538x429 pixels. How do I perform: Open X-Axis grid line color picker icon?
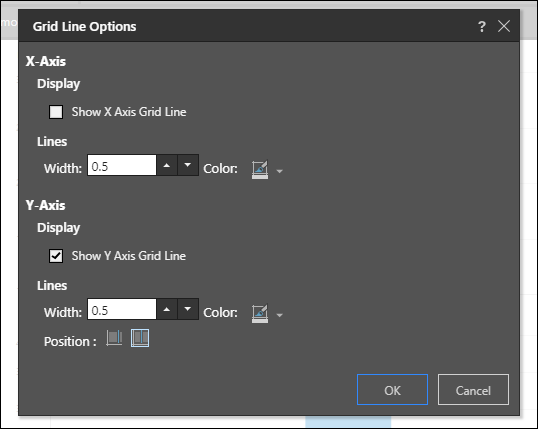[260, 170]
